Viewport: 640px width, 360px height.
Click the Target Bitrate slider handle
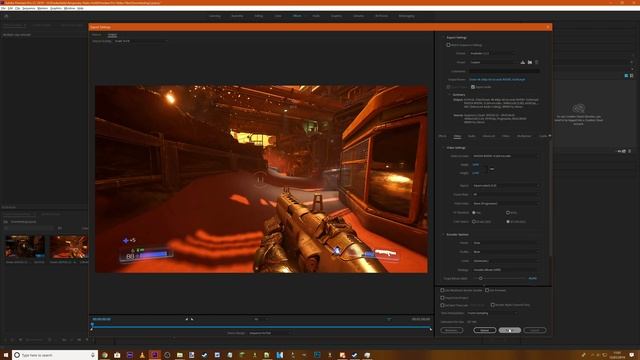pyautogui.click(x=480, y=278)
